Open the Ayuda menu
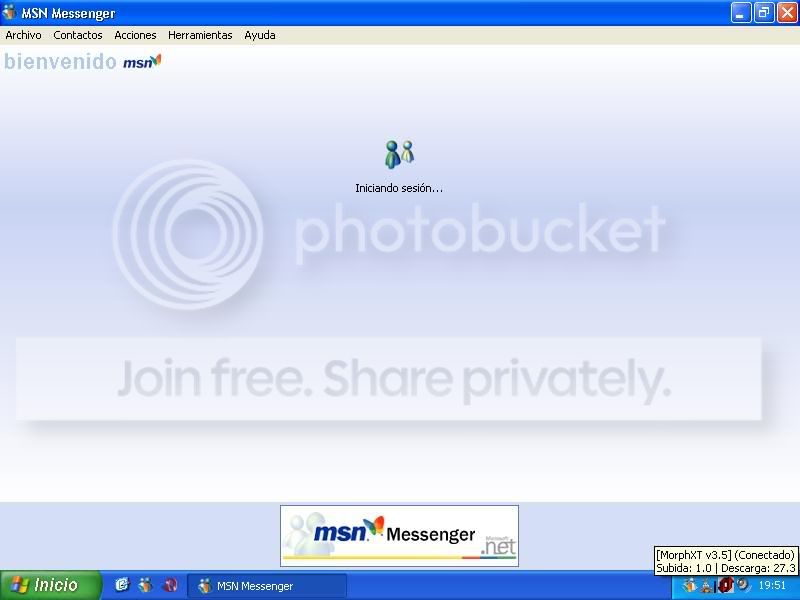The image size is (800, 600). tap(260, 35)
